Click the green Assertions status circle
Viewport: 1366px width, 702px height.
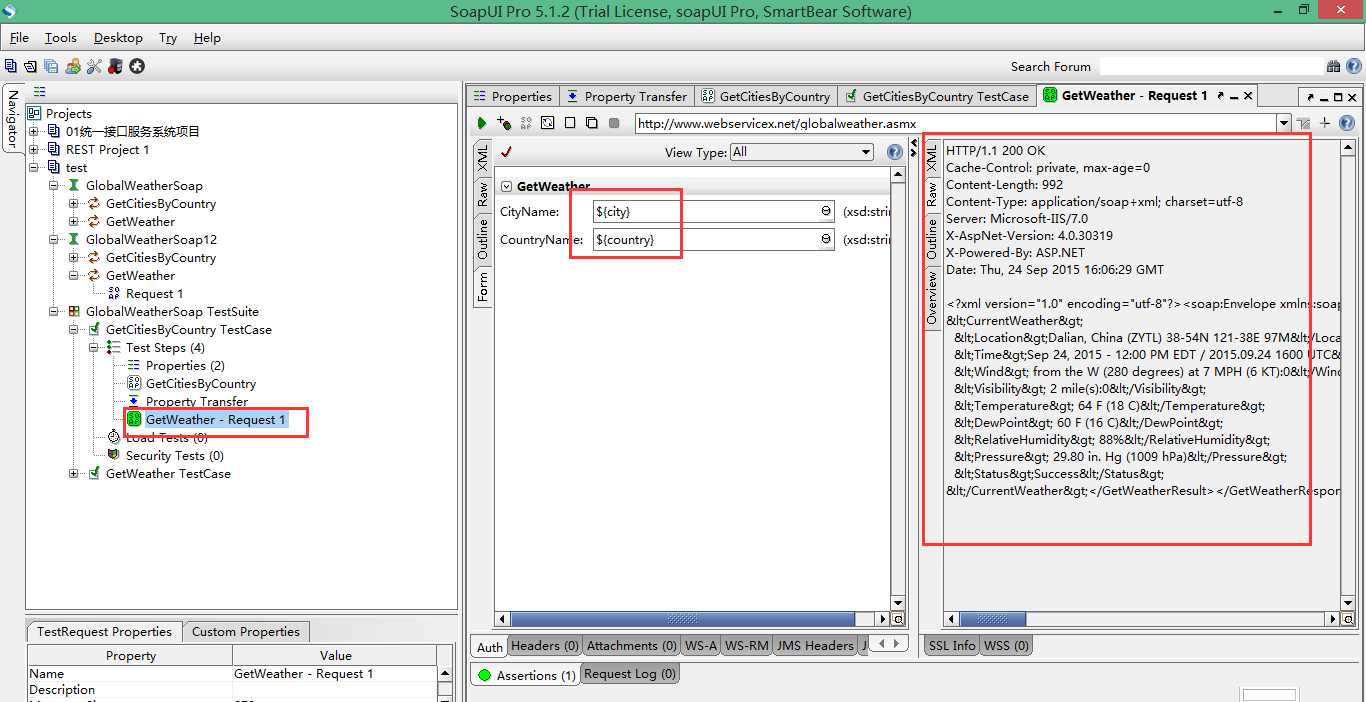pos(485,675)
